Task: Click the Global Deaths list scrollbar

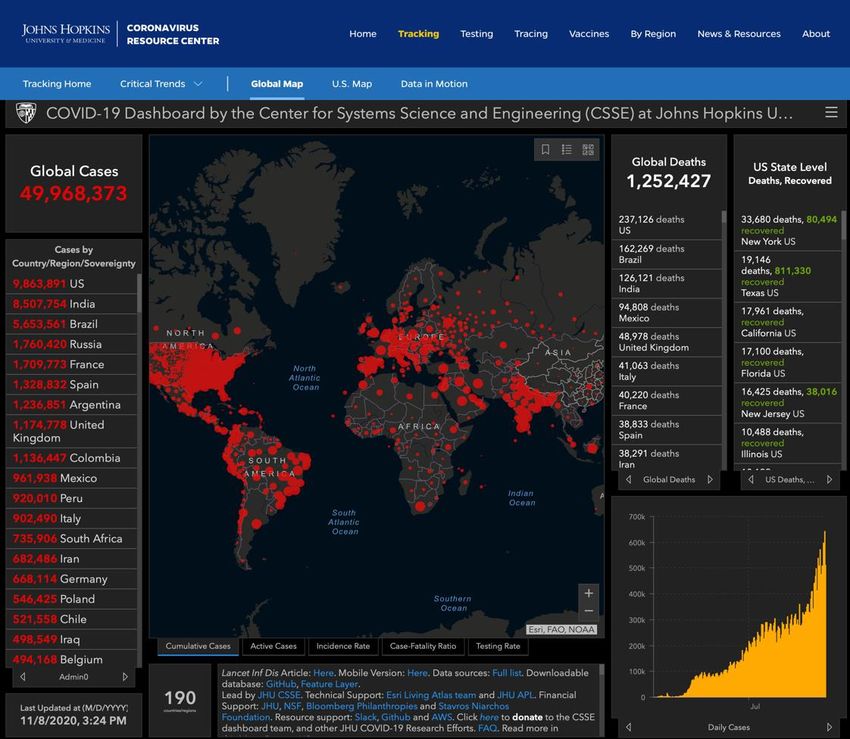Action: (724, 217)
